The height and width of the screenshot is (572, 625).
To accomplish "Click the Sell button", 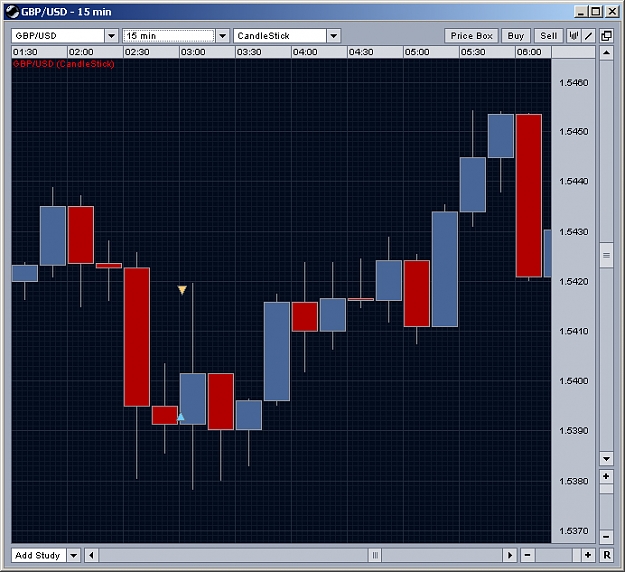I will [548, 36].
